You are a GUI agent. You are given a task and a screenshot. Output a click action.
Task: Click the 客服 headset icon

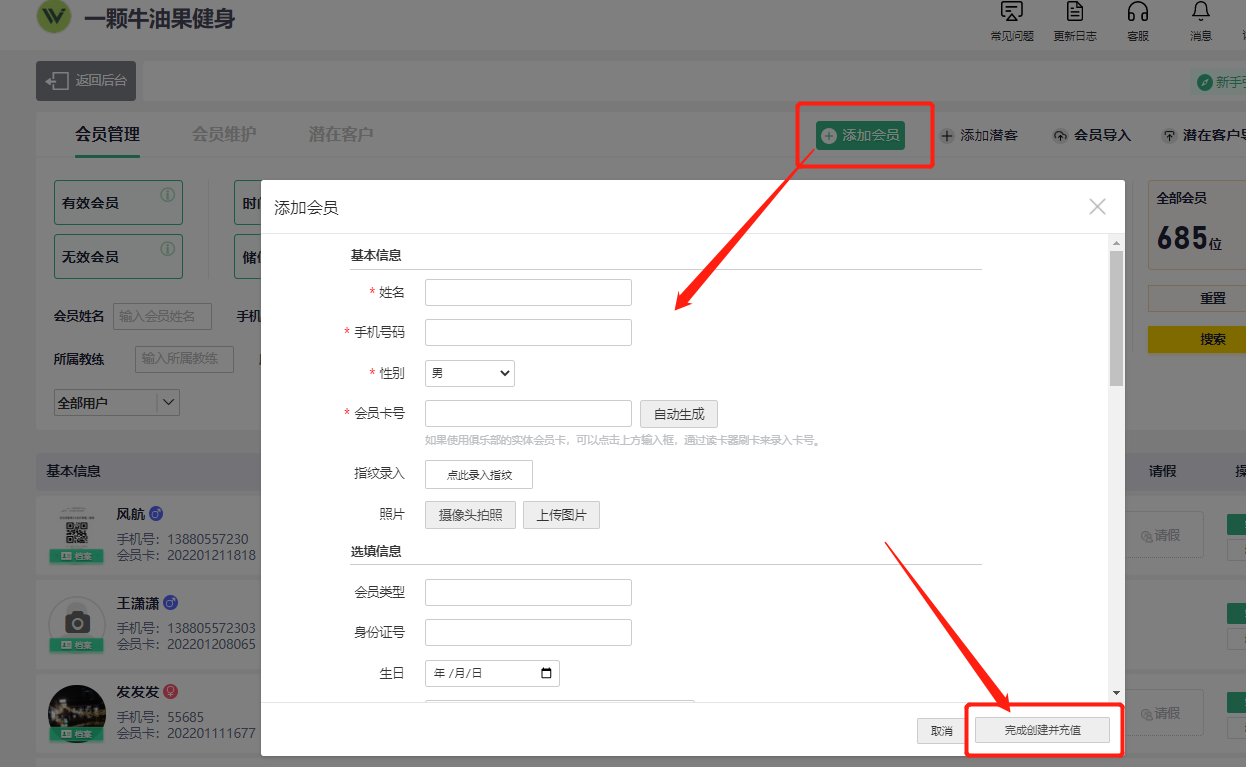[x=1138, y=13]
